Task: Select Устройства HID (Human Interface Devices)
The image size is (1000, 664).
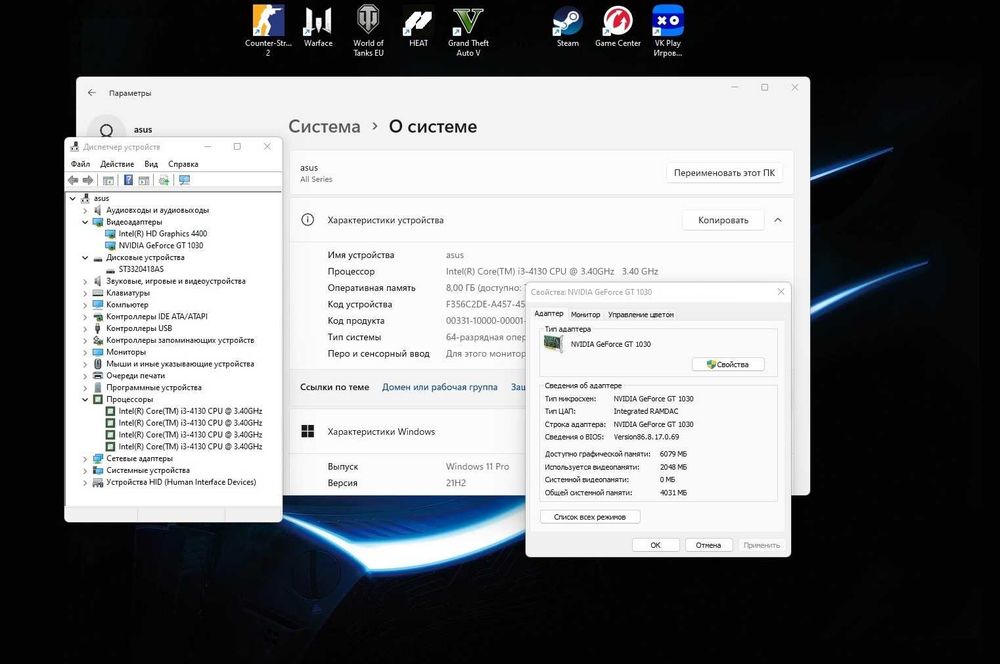Action: click(181, 482)
